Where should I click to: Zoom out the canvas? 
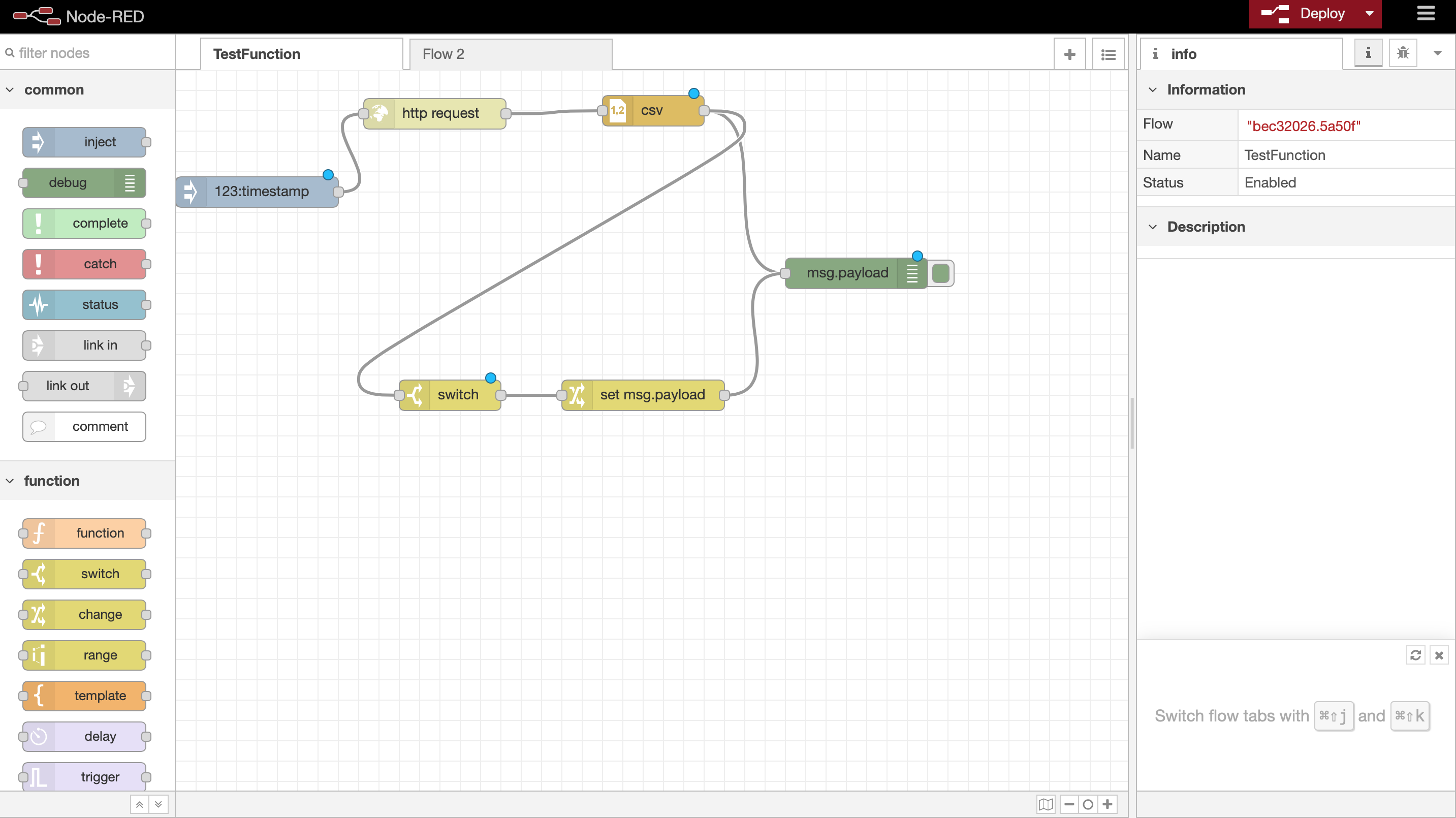click(1069, 804)
